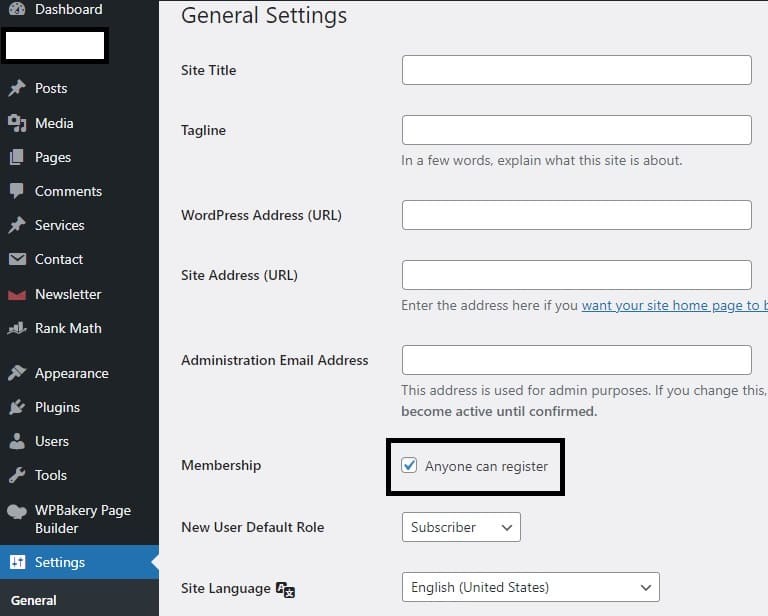
Task: Open the Users menu item
Action: [x=52, y=441]
